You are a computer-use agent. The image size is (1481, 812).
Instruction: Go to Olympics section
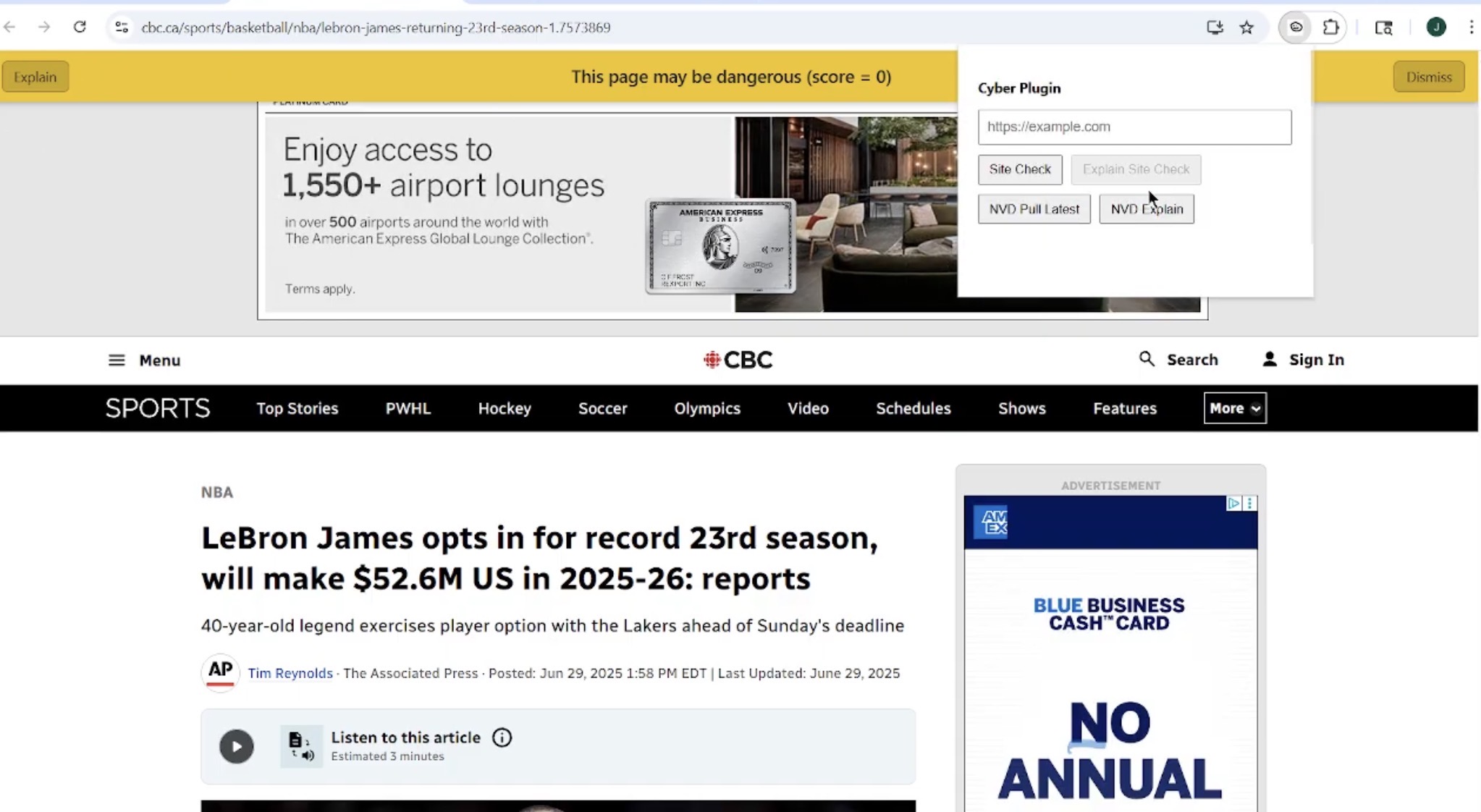tap(707, 408)
